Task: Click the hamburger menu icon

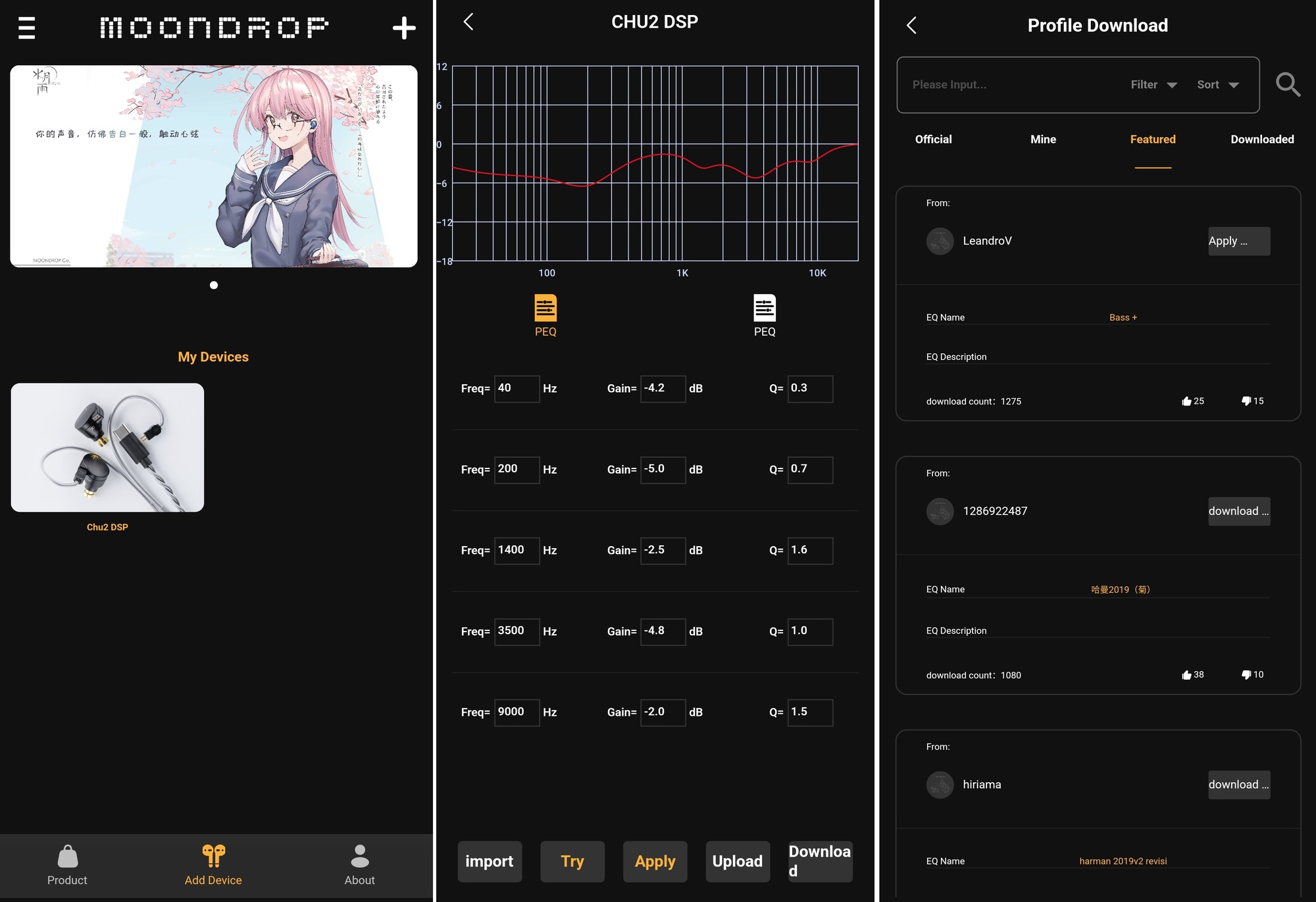Action: pos(27,27)
